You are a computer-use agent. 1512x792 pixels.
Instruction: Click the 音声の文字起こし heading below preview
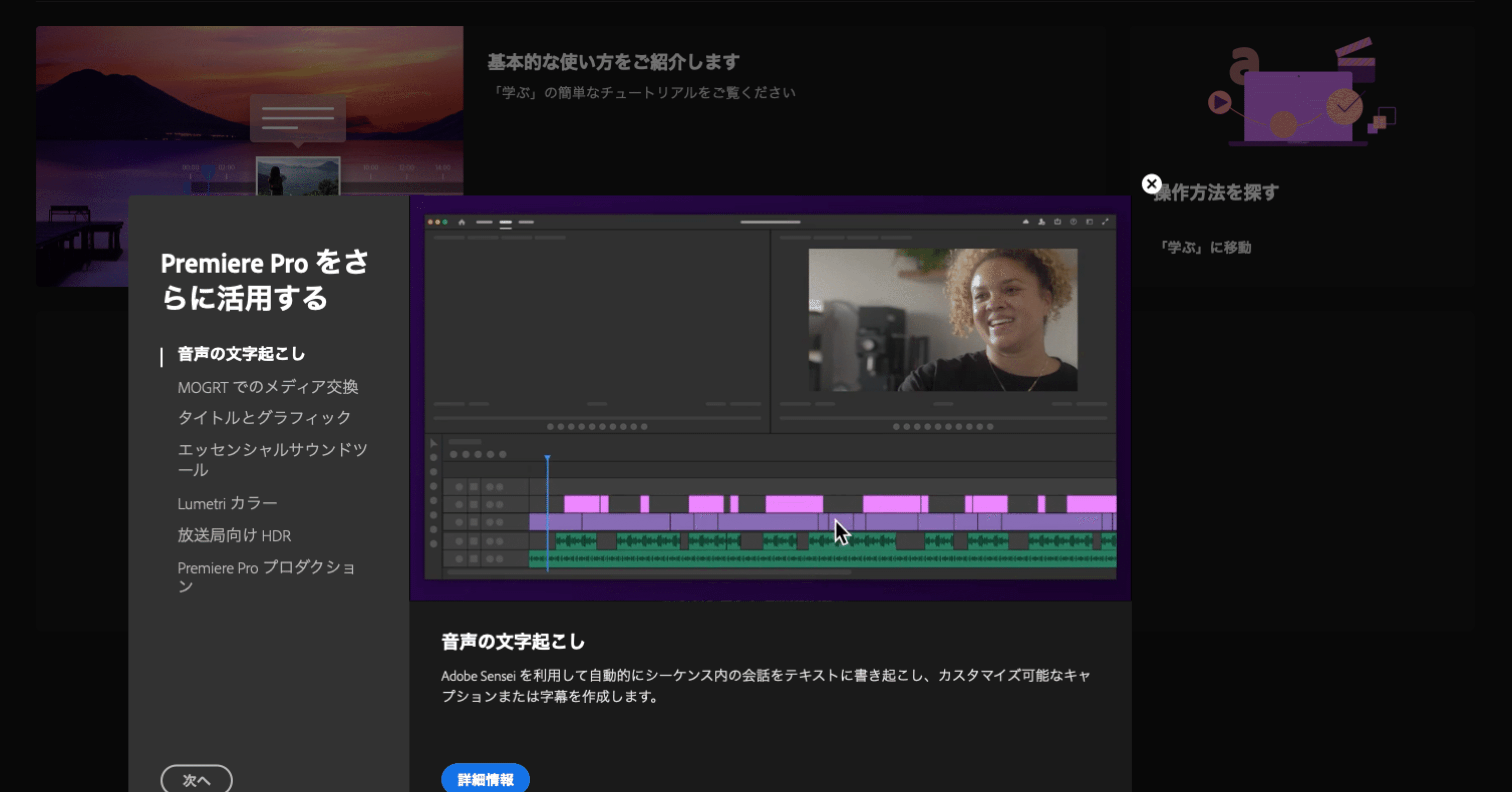(513, 642)
